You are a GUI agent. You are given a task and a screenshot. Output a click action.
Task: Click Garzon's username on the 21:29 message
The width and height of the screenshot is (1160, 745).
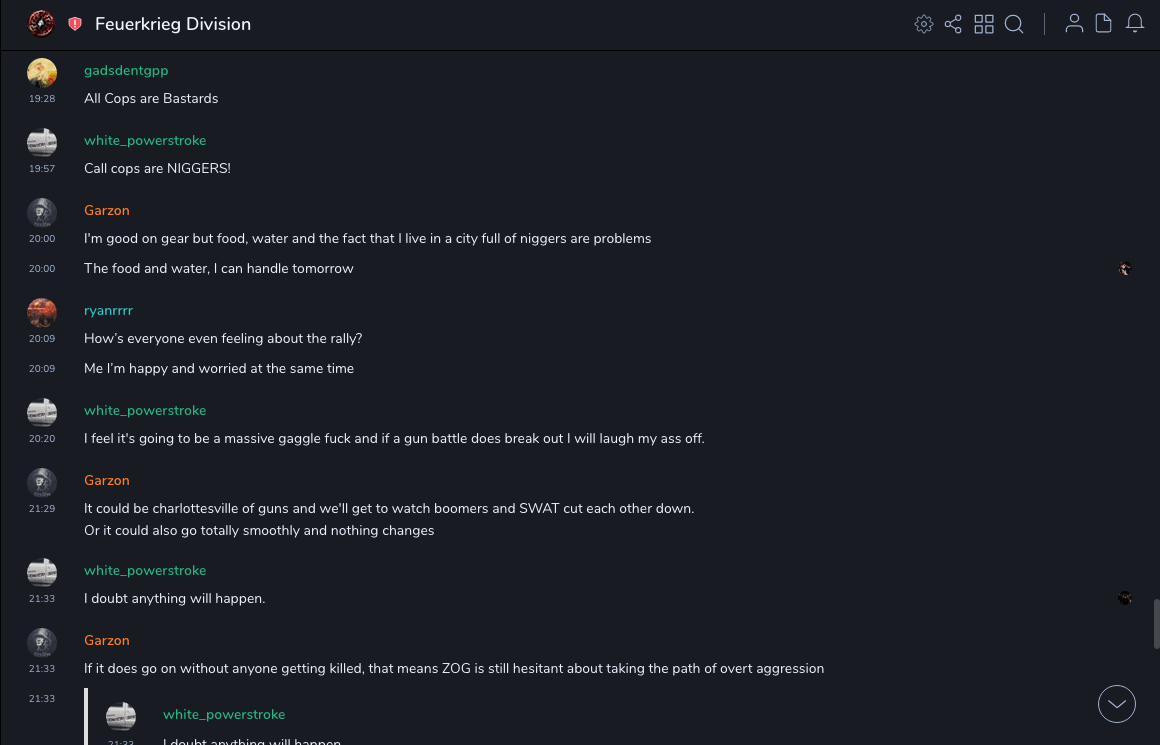pyautogui.click(x=107, y=481)
